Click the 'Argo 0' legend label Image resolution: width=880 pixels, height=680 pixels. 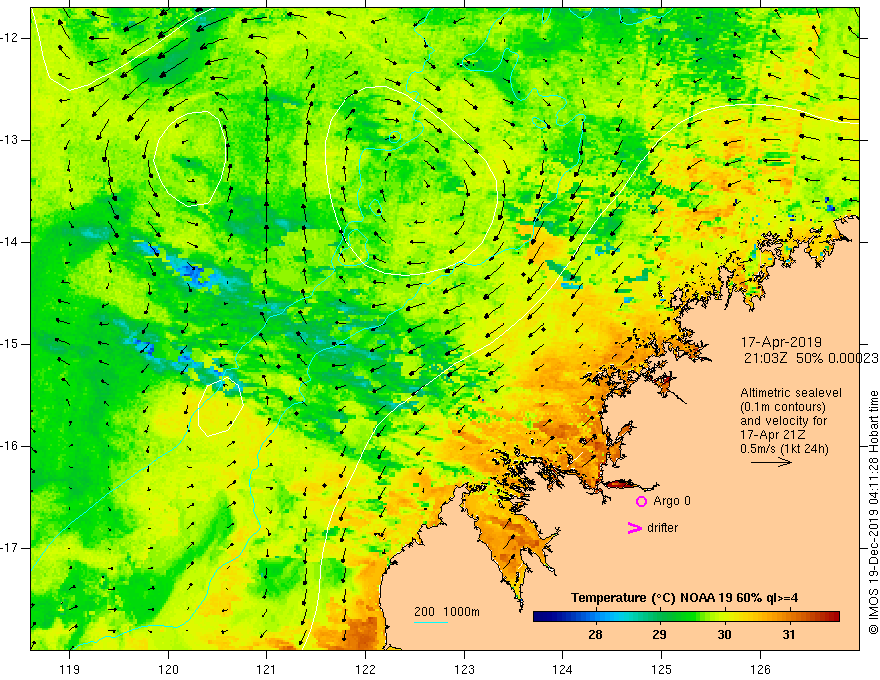click(672, 501)
